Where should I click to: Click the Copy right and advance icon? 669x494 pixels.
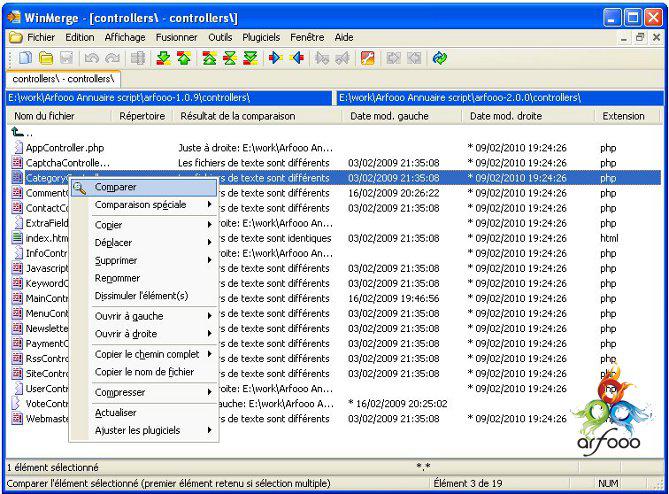[322, 58]
